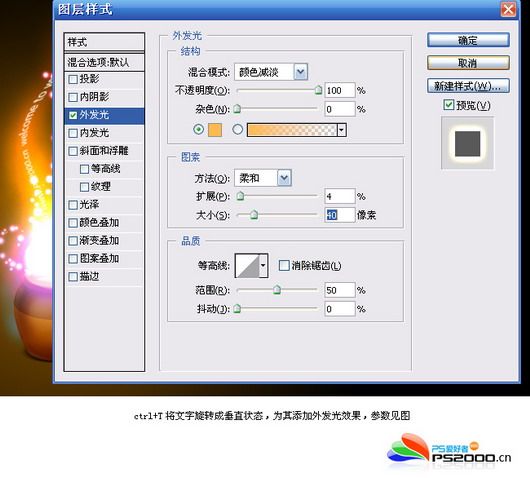The height and width of the screenshot is (478, 530).
Task: Click the 范围 slider handle
Action: [277, 290]
